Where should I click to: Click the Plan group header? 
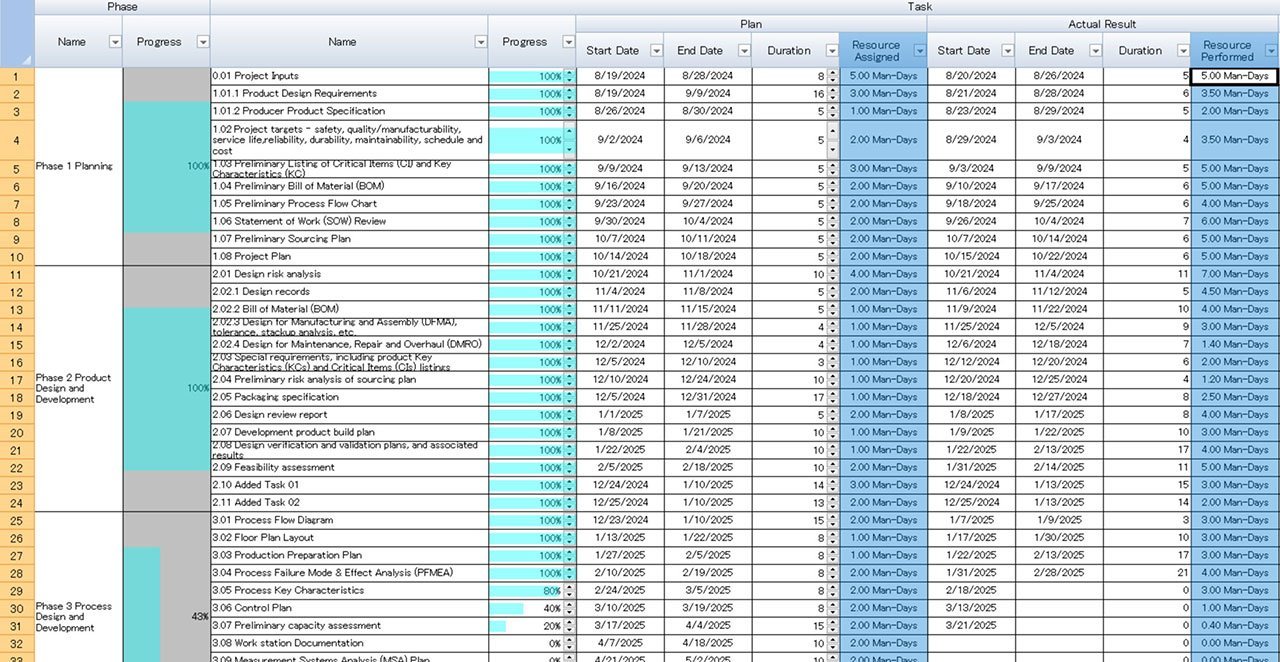[751, 24]
